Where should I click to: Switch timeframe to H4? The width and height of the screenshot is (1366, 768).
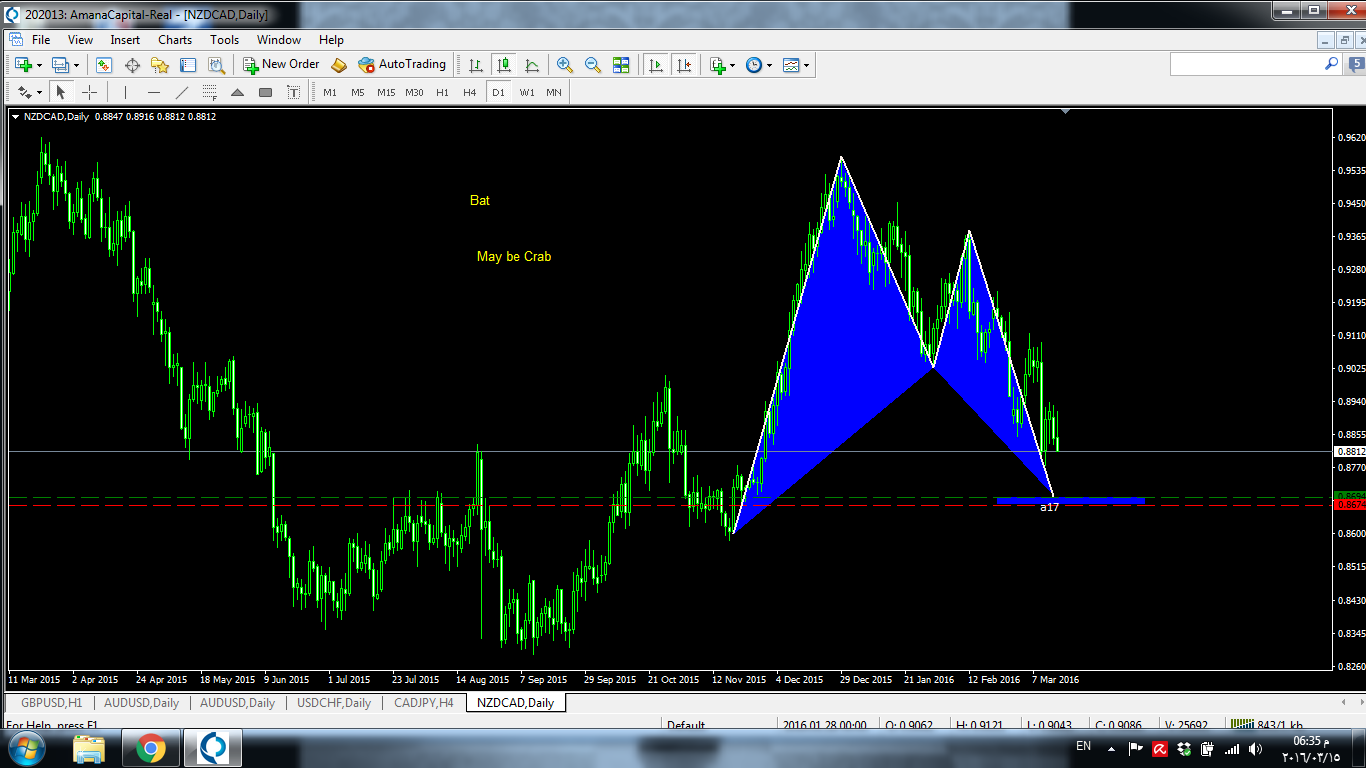click(470, 92)
